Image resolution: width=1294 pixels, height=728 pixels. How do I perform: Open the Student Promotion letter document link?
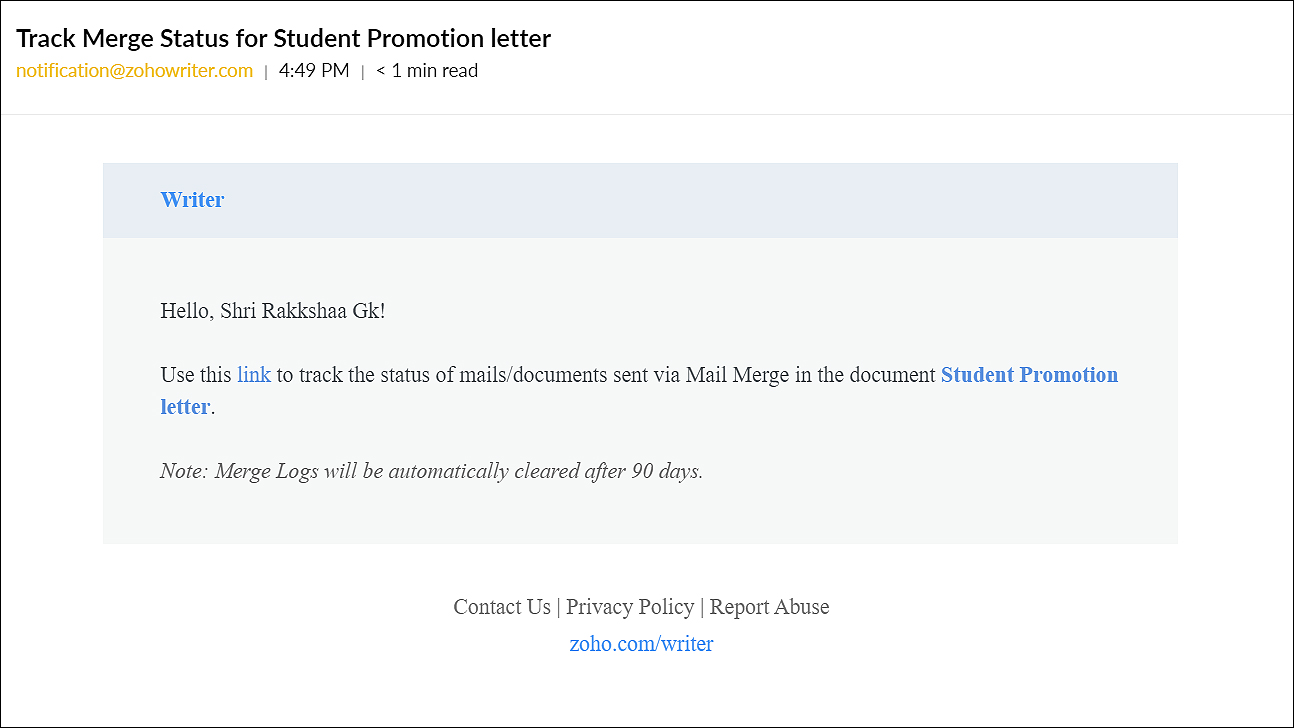pos(639,390)
